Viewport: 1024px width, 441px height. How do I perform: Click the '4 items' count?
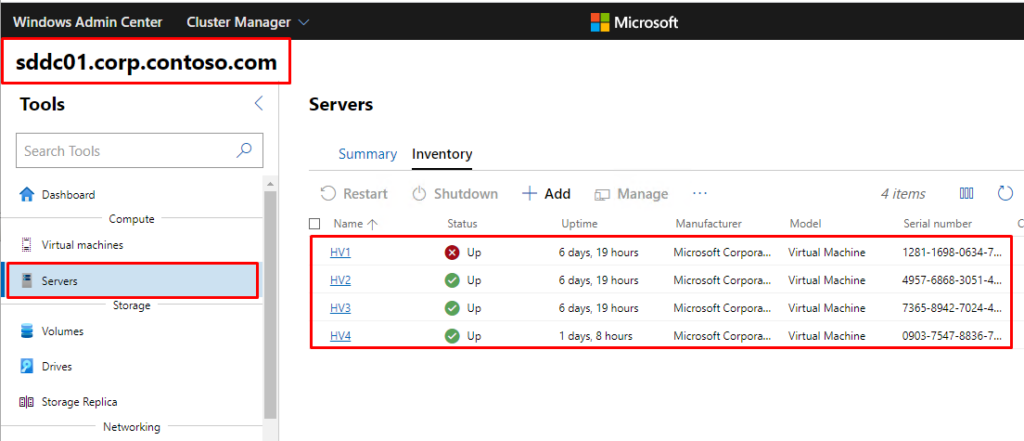coord(903,194)
